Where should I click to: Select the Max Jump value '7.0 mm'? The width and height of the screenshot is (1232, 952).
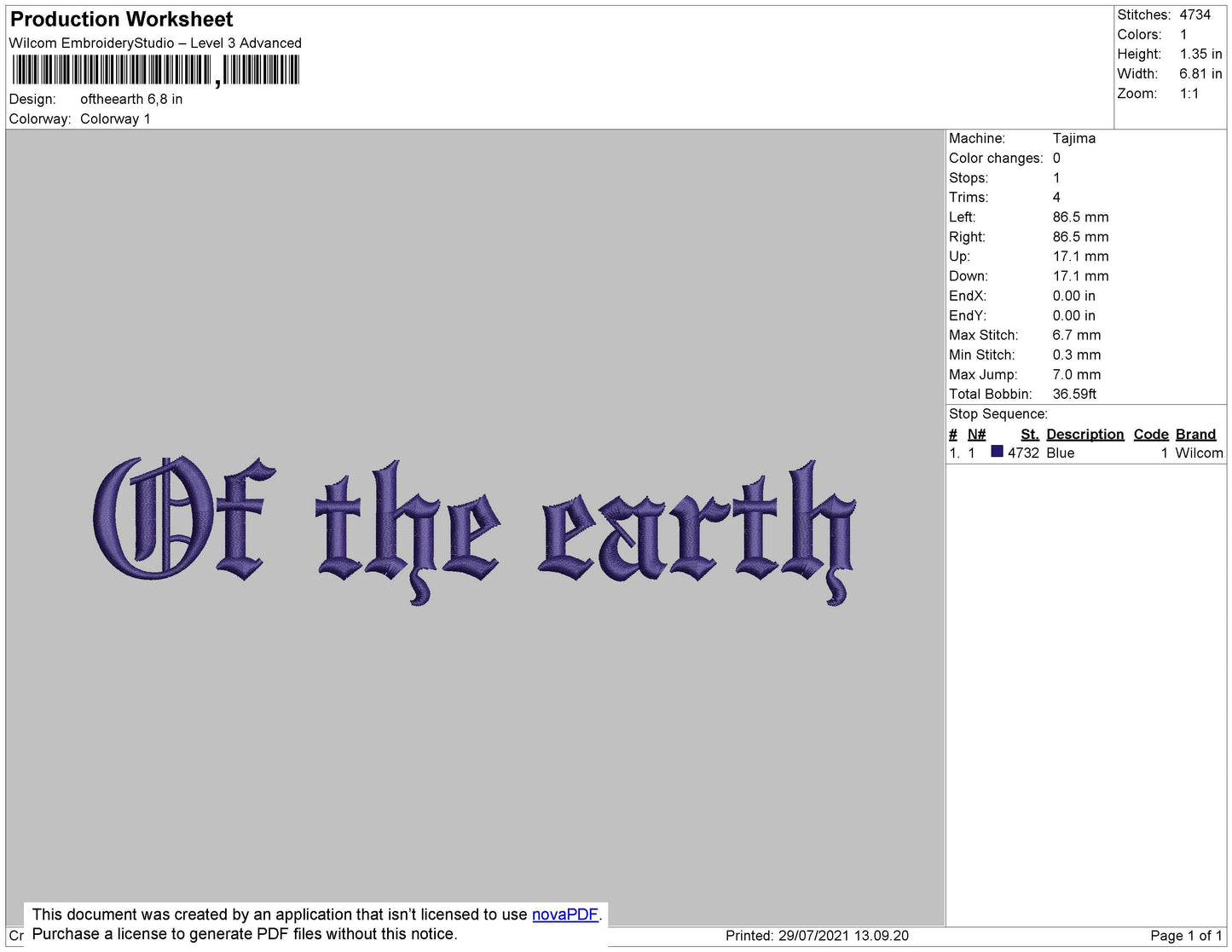tap(1077, 374)
